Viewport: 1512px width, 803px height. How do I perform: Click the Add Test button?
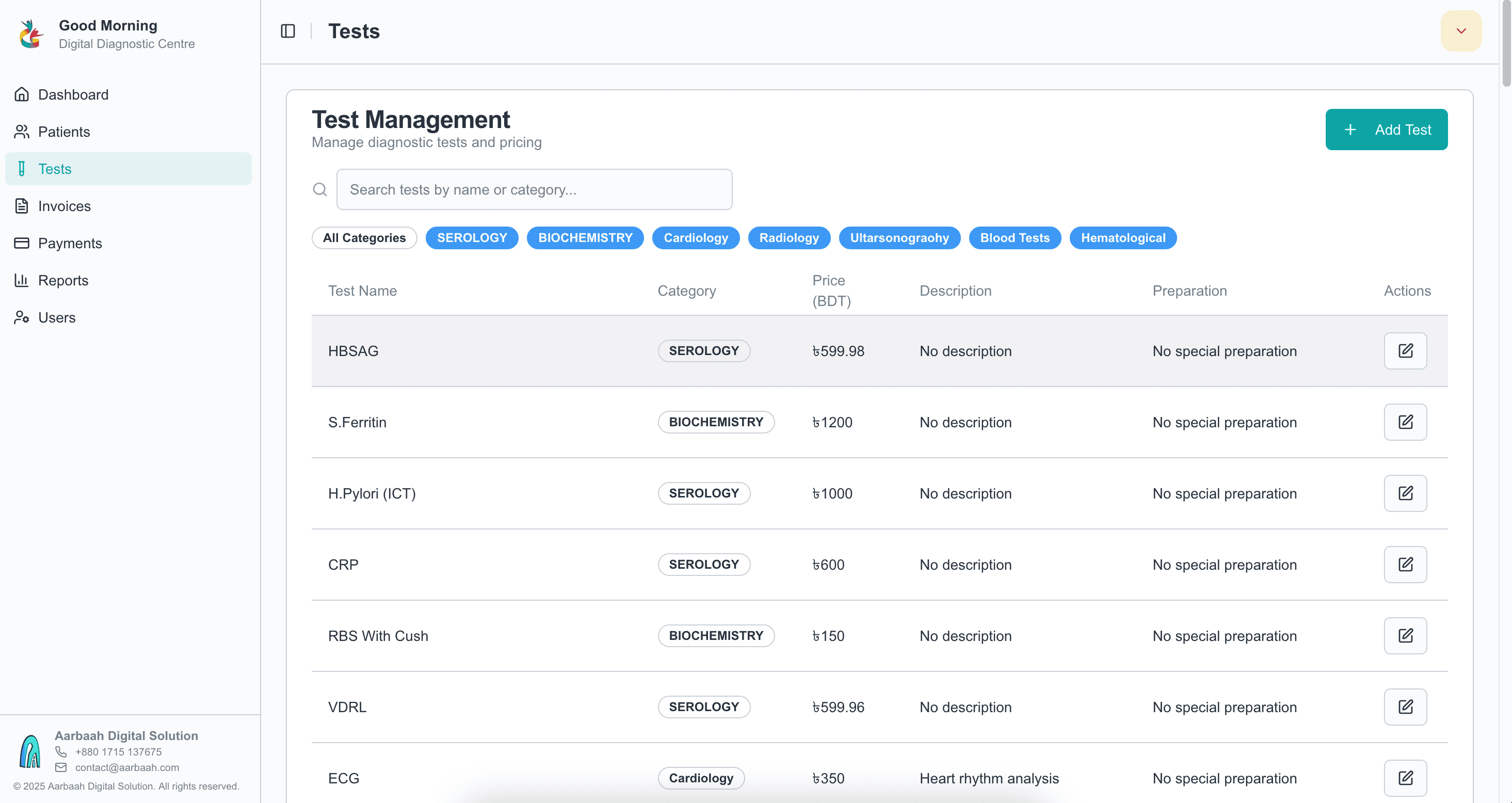click(x=1387, y=130)
